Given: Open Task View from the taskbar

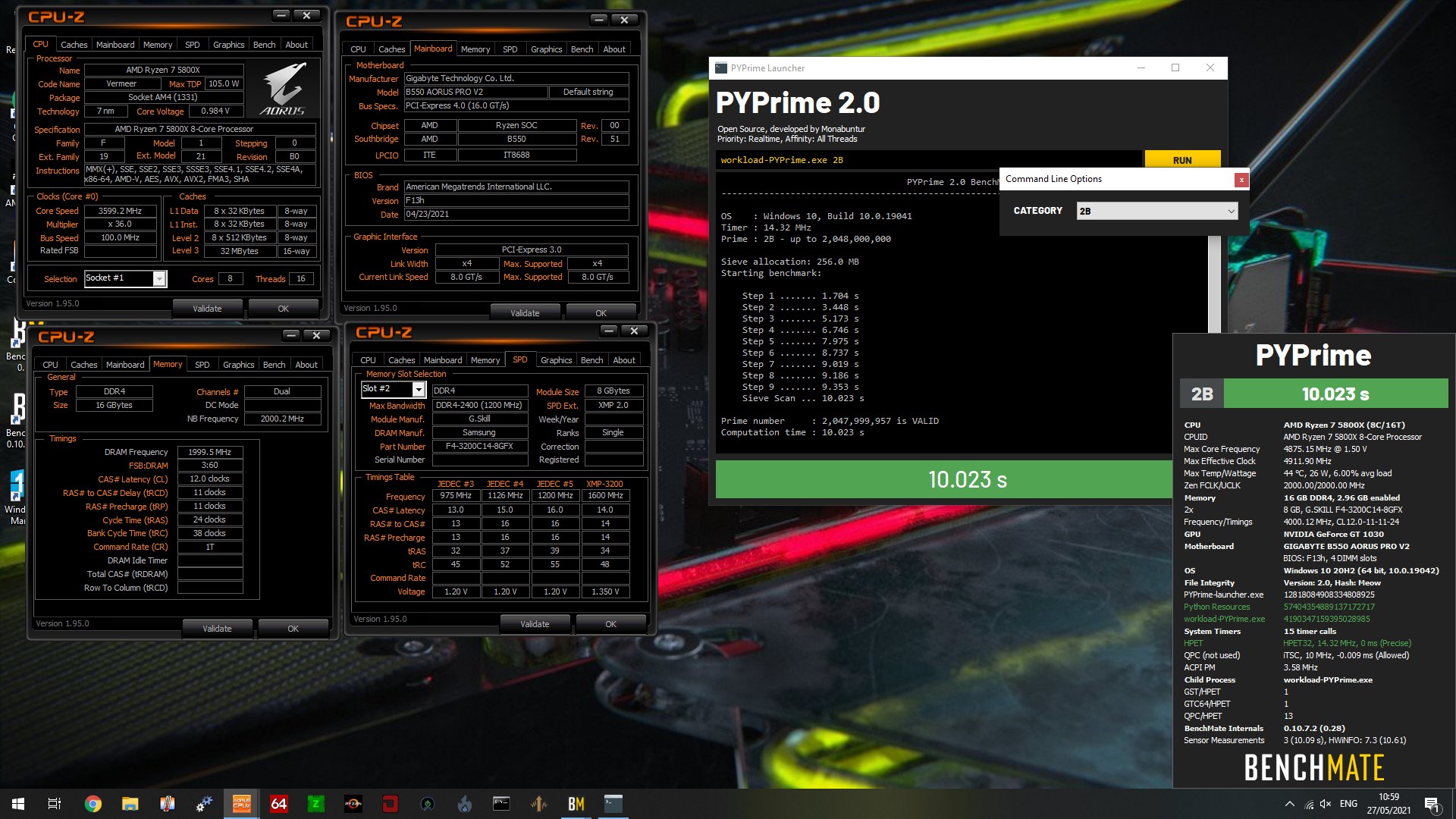Looking at the screenshot, I should [55, 804].
